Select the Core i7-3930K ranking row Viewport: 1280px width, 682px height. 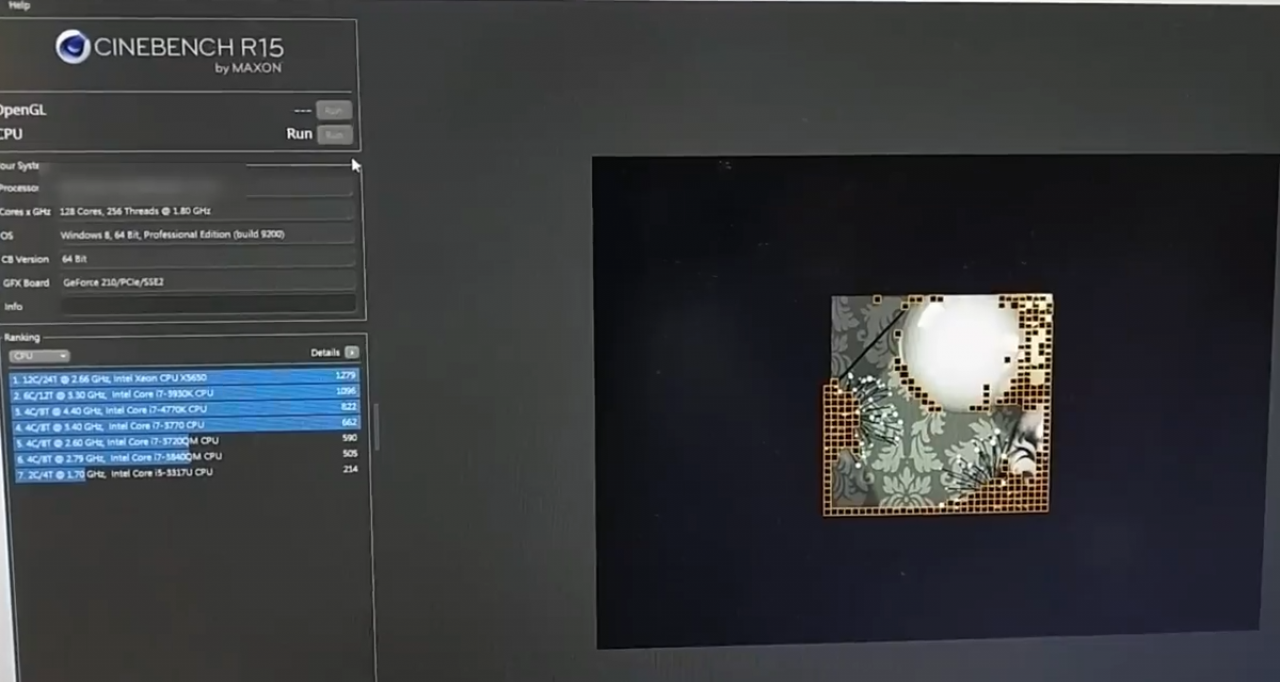(184, 393)
